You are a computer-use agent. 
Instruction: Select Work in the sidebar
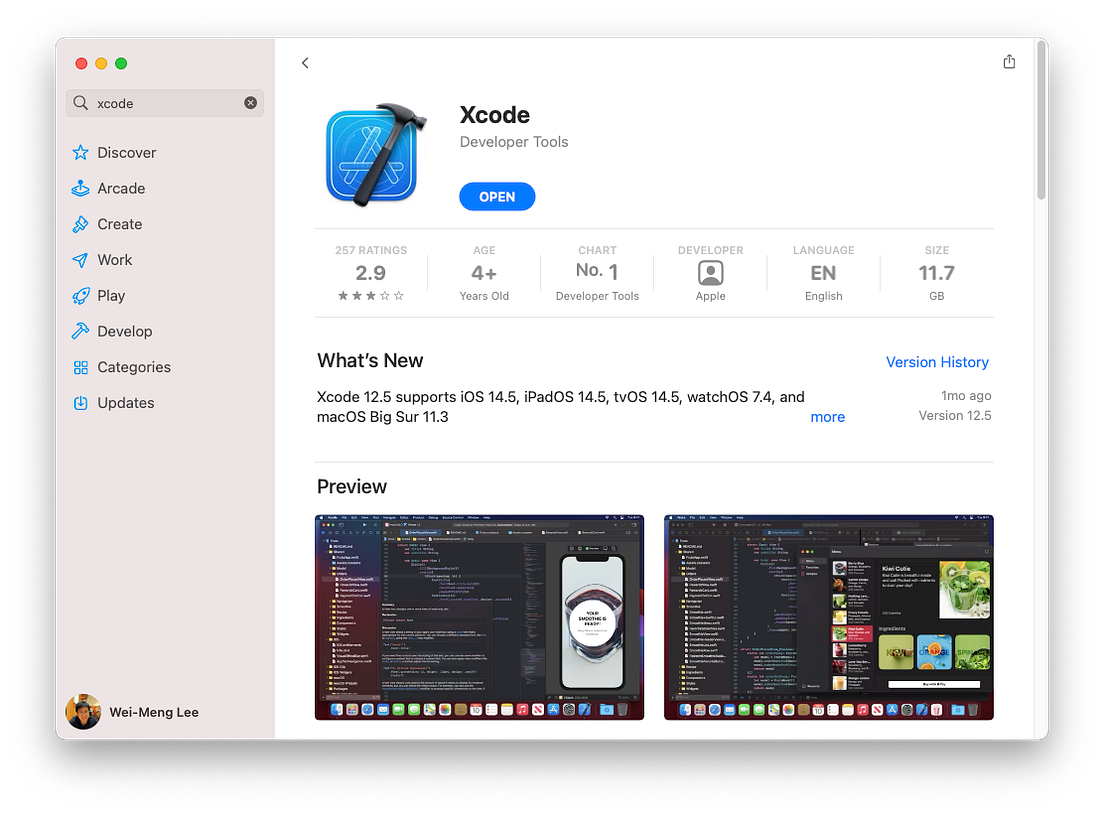click(x=115, y=260)
